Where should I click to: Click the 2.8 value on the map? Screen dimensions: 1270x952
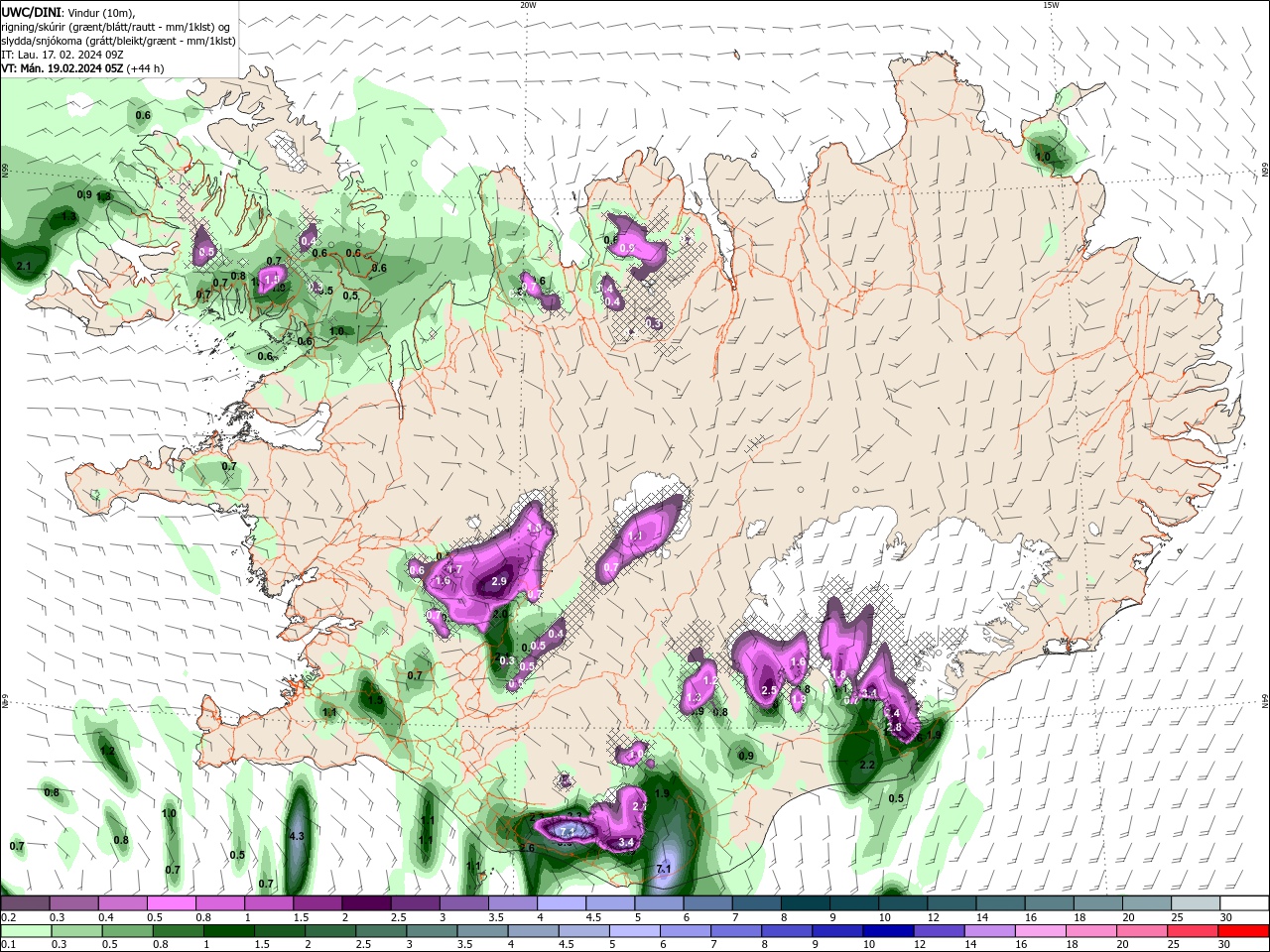coord(894,727)
